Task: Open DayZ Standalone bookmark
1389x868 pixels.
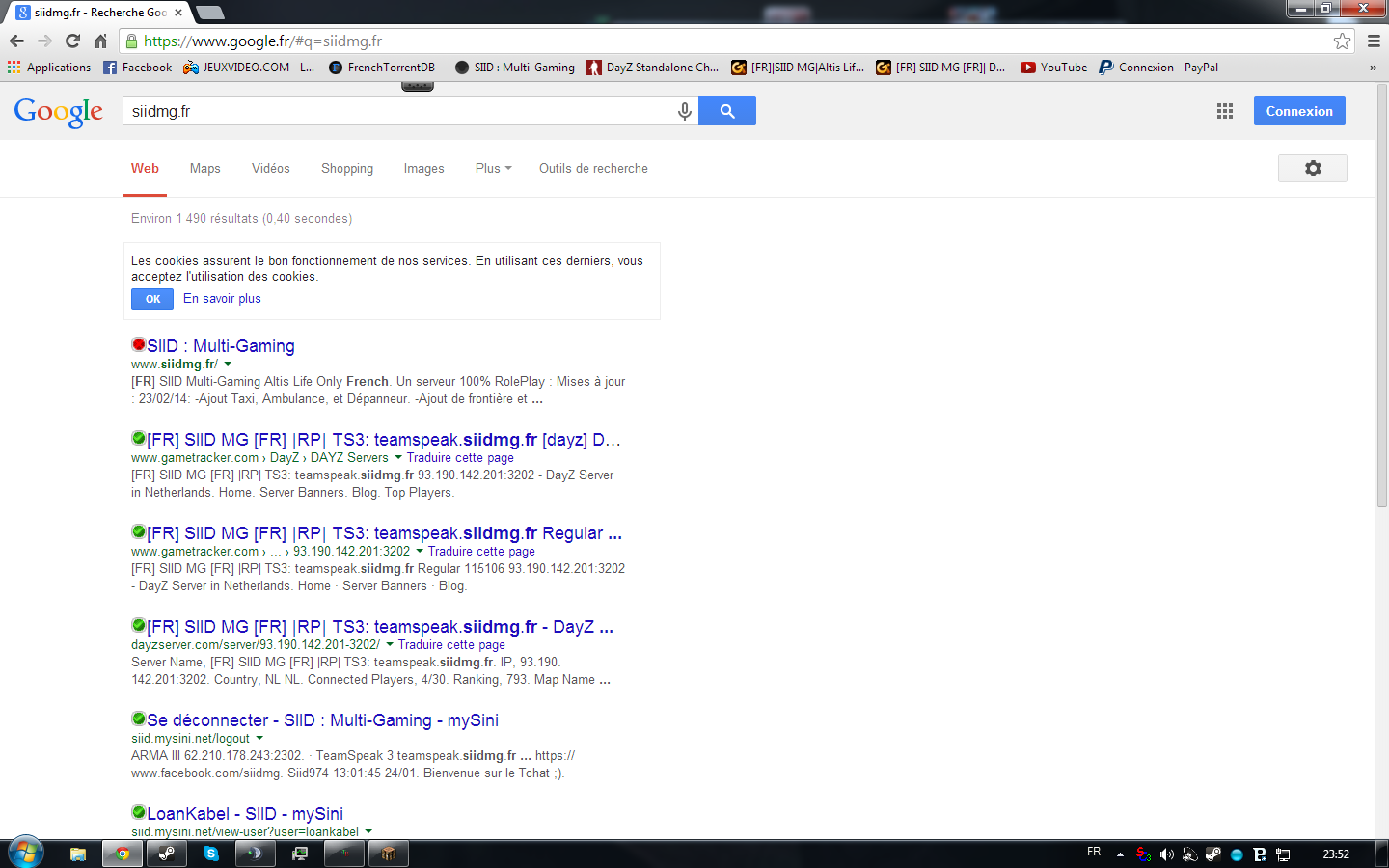Action: (x=653, y=68)
